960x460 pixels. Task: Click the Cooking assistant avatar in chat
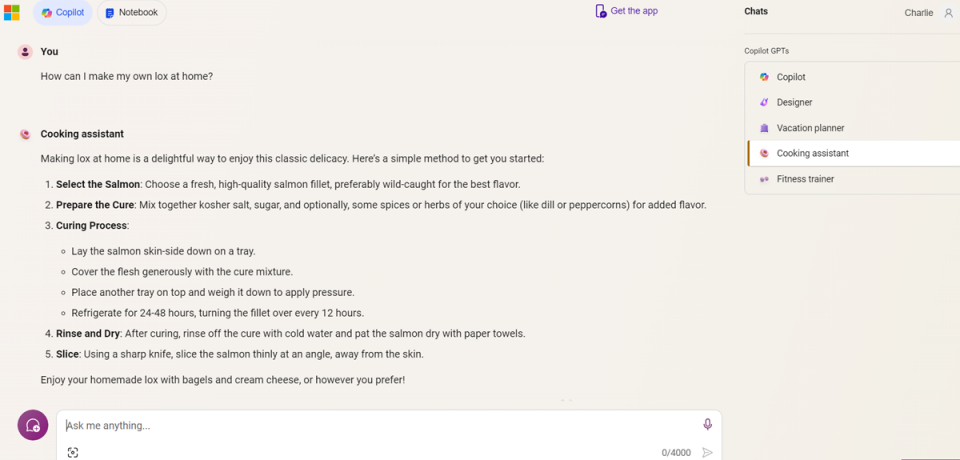tap(25, 134)
